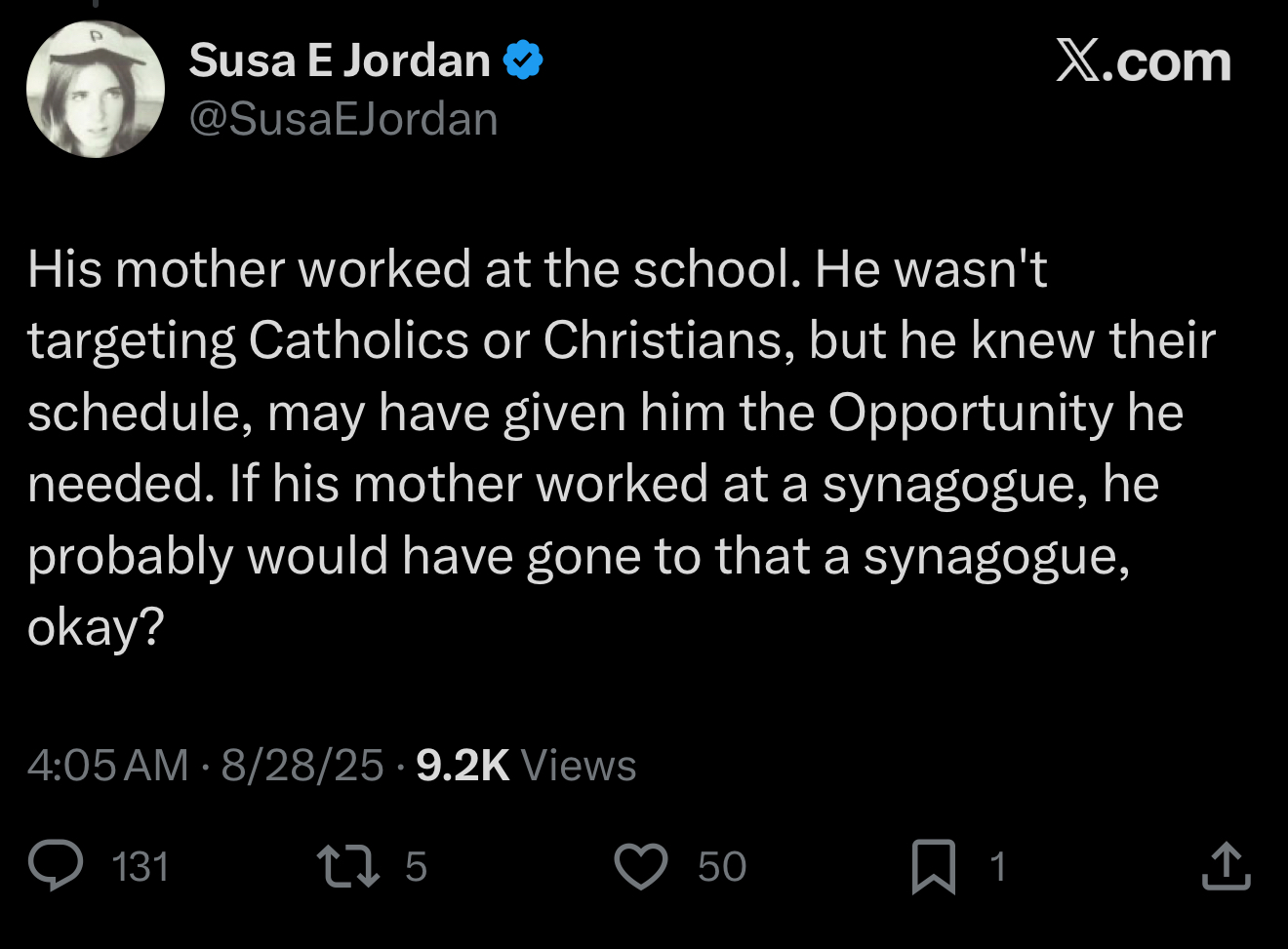Viewport: 1288px width, 949px height.
Task: Repost the tweet using the retweet icon
Action: click(x=348, y=866)
